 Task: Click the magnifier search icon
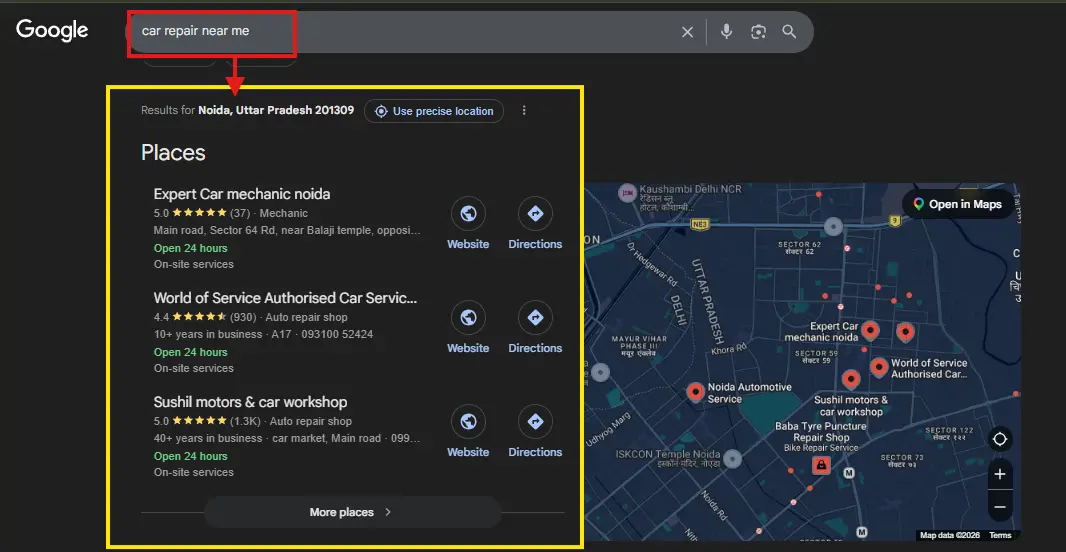coord(789,31)
